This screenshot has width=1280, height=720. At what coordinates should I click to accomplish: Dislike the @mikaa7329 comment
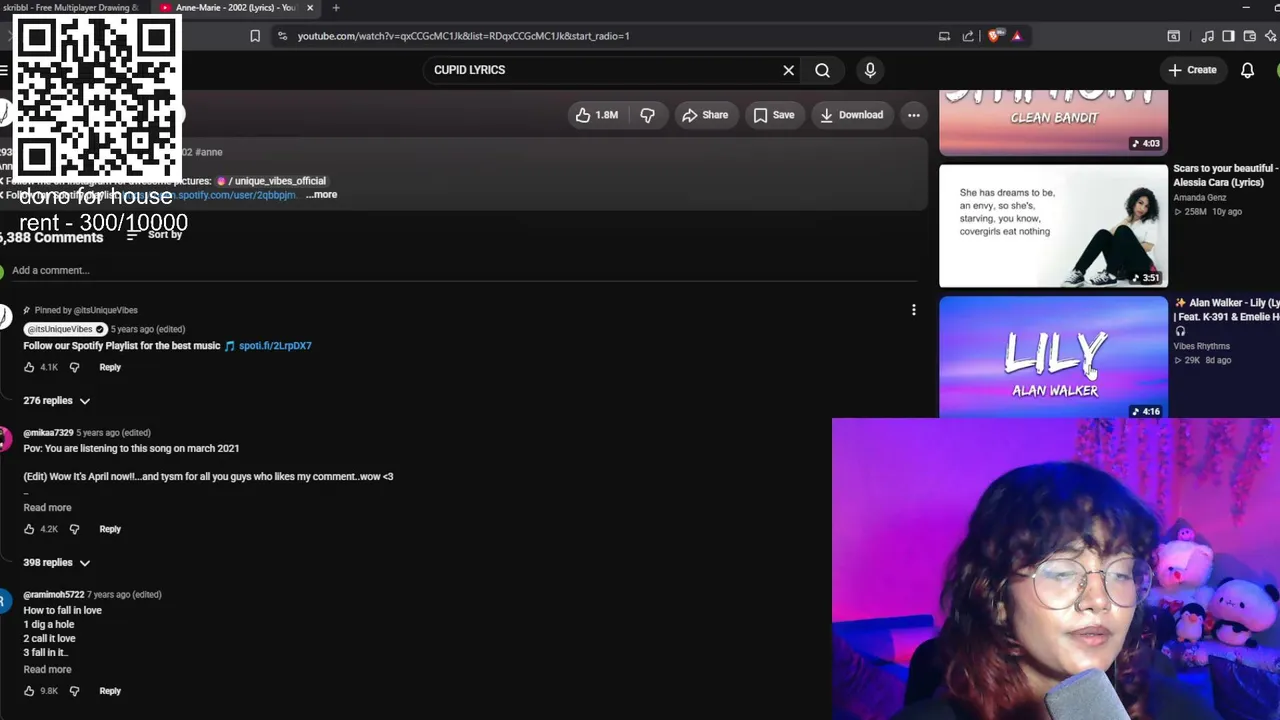(x=74, y=529)
